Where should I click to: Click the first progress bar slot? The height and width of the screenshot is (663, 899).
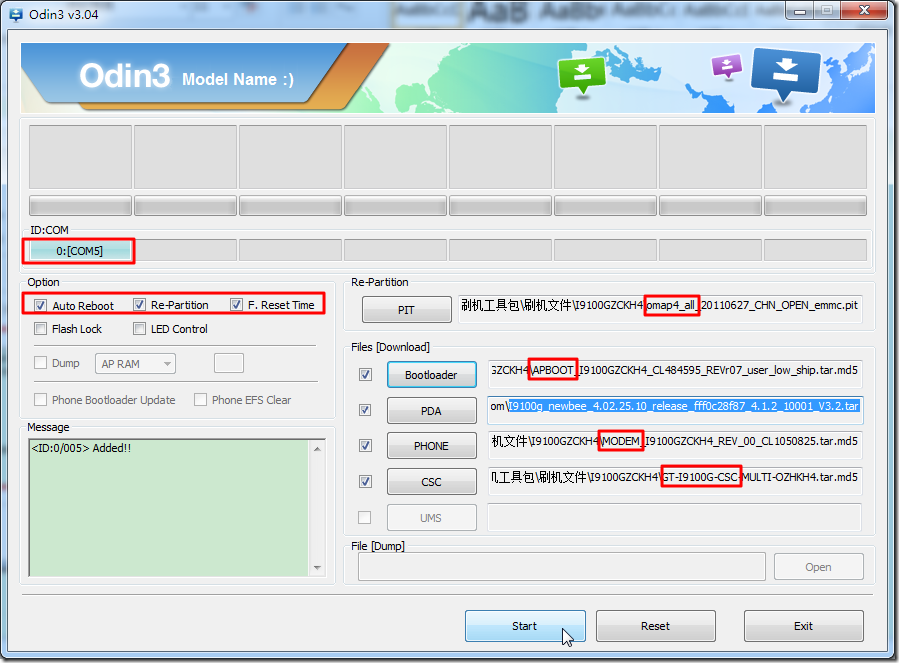point(80,205)
